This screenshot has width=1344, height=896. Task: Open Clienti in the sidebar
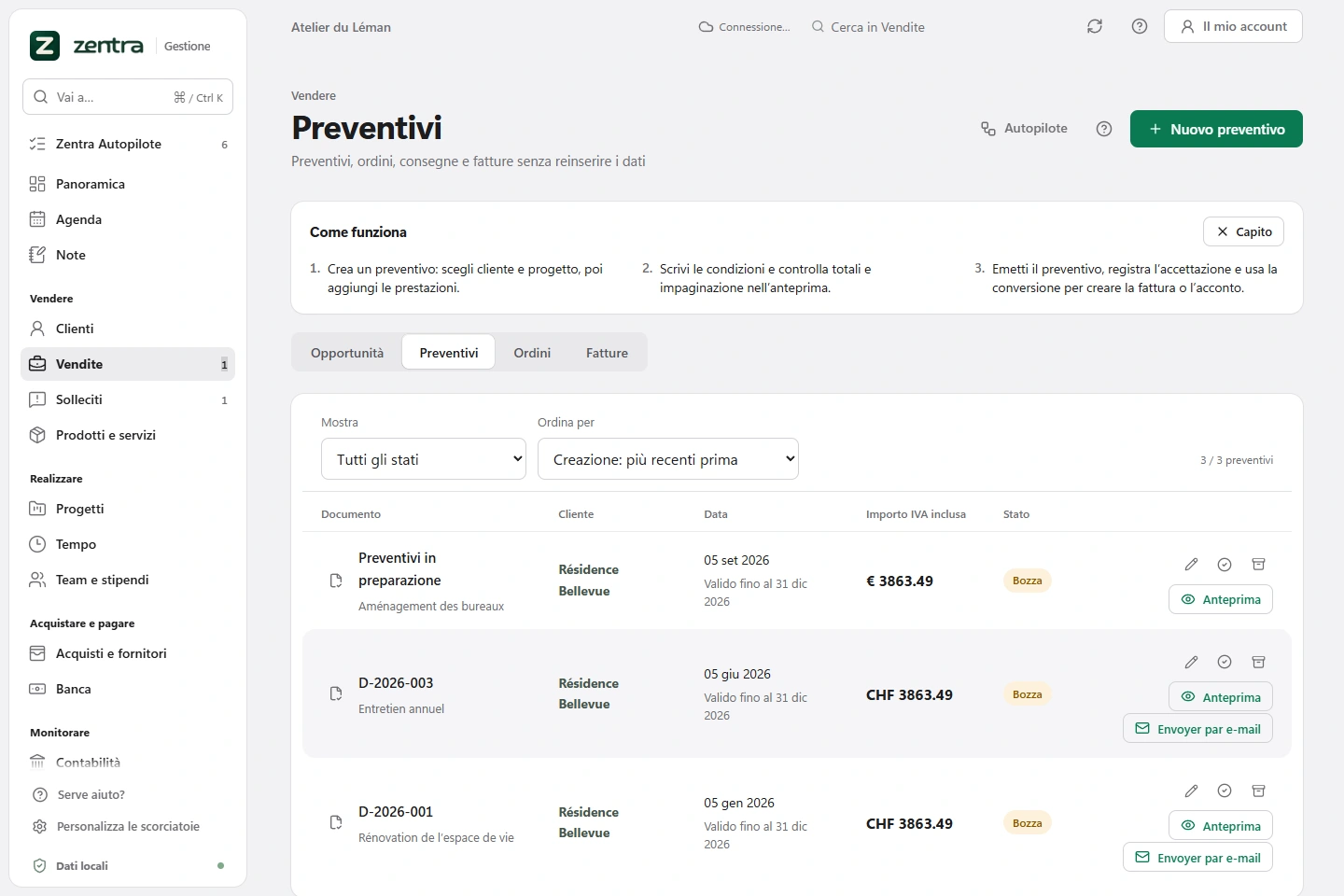[128, 329]
